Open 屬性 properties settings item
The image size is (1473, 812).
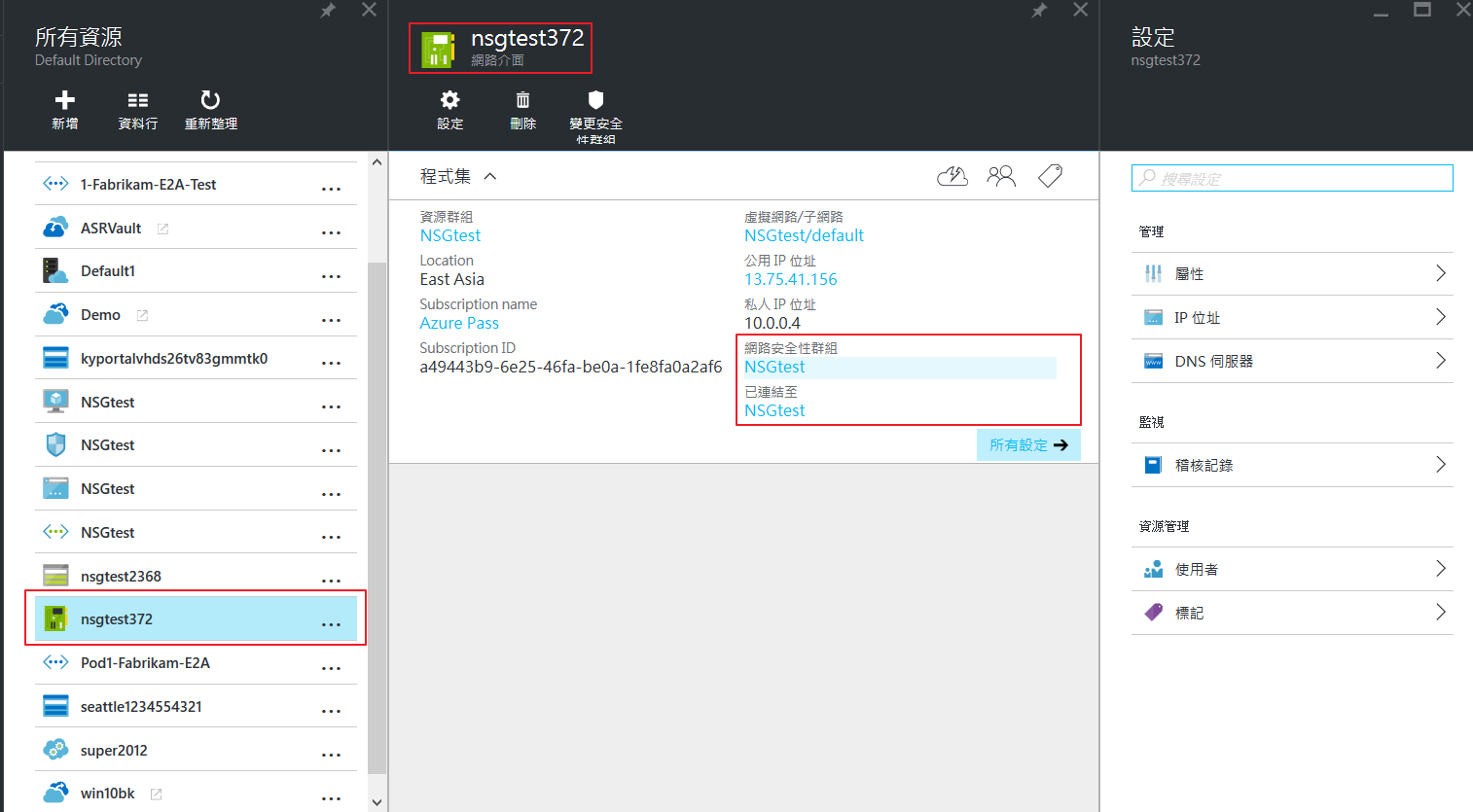coord(1292,274)
